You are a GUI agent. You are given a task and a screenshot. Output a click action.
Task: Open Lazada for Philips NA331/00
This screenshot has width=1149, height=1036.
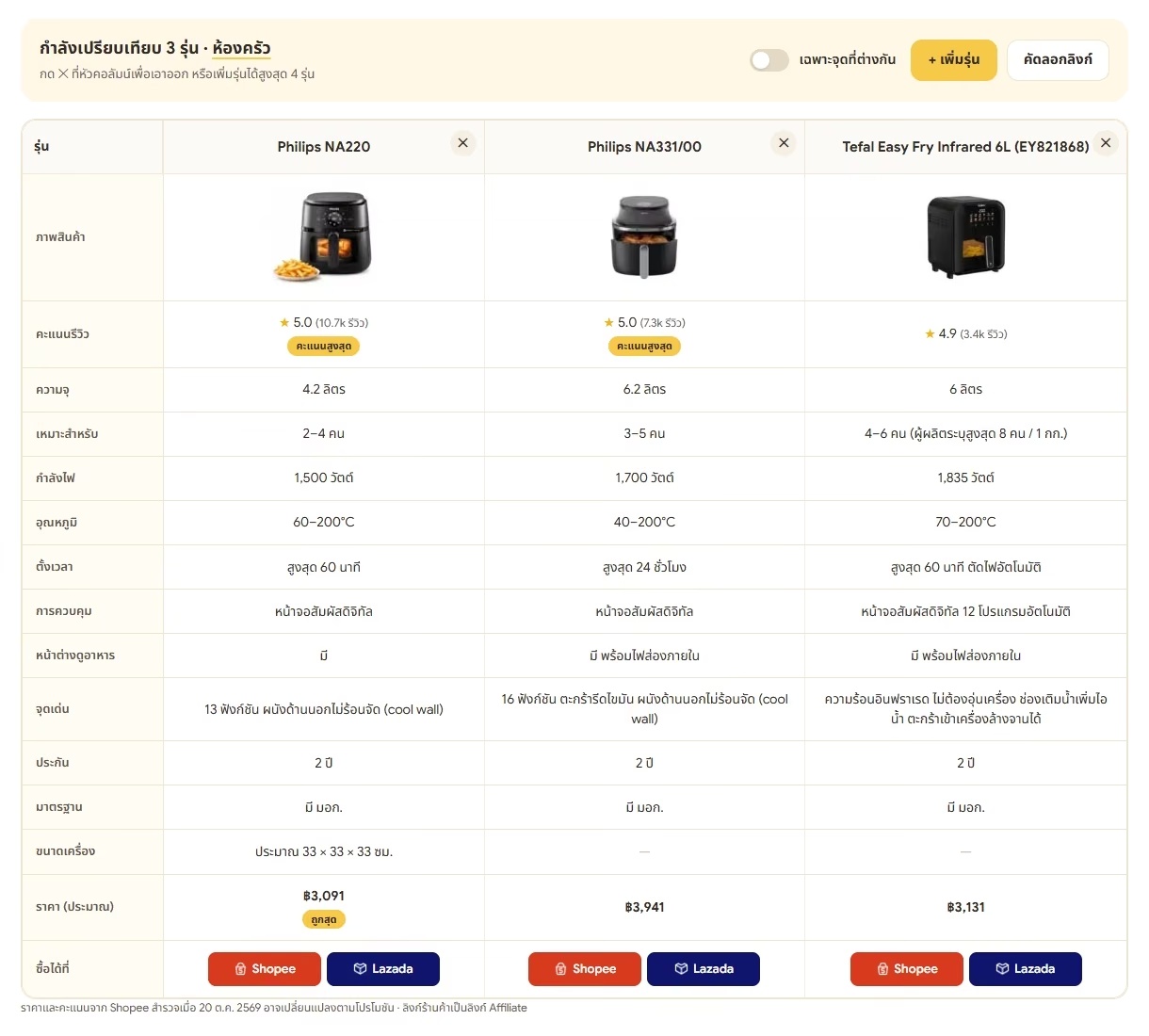pos(704,969)
